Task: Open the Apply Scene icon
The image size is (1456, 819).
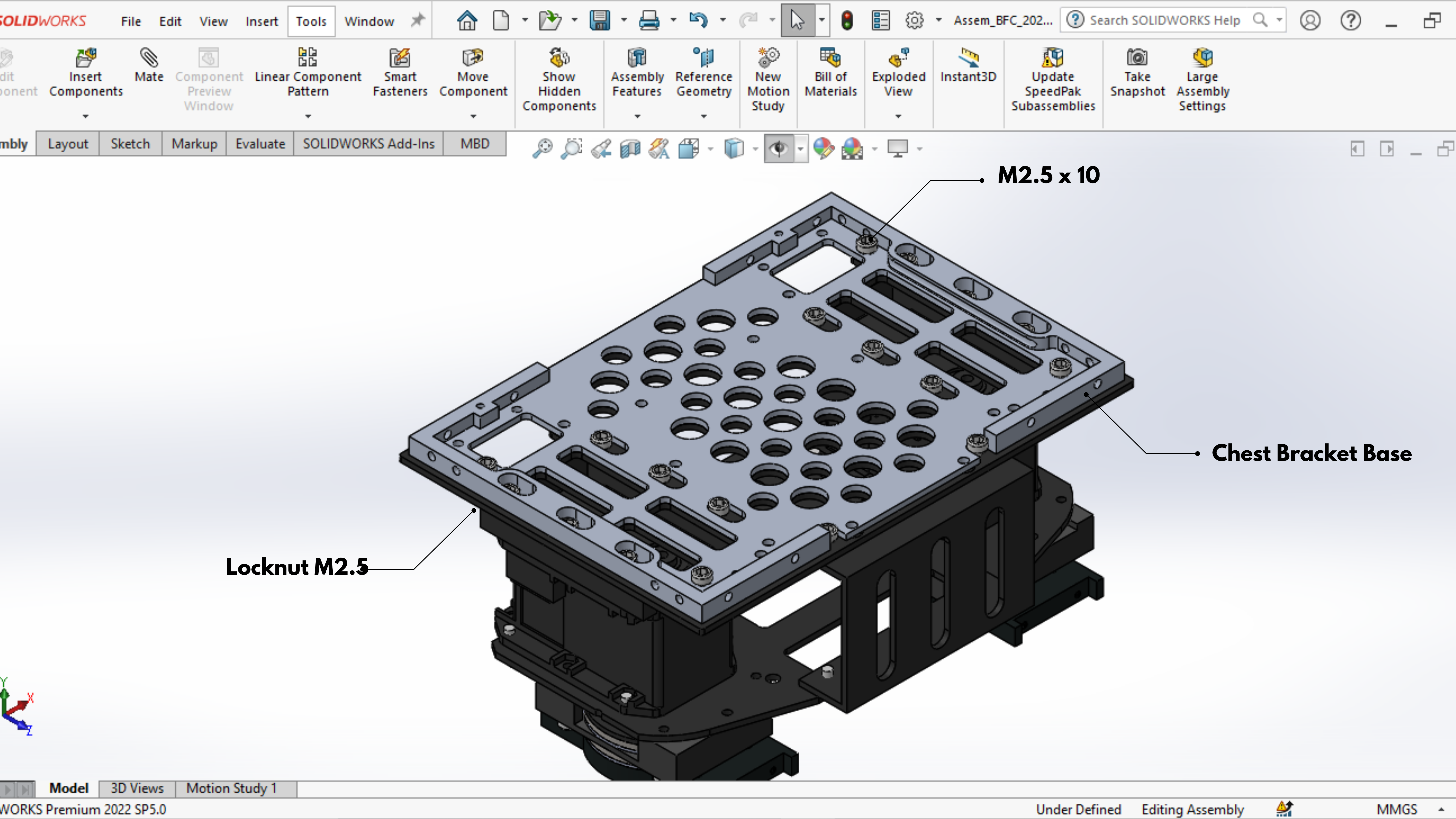Action: tap(852, 149)
